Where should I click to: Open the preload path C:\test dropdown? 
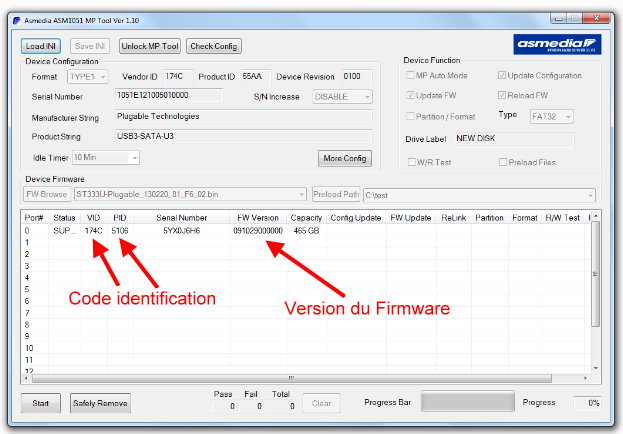[x=479, y=195]
